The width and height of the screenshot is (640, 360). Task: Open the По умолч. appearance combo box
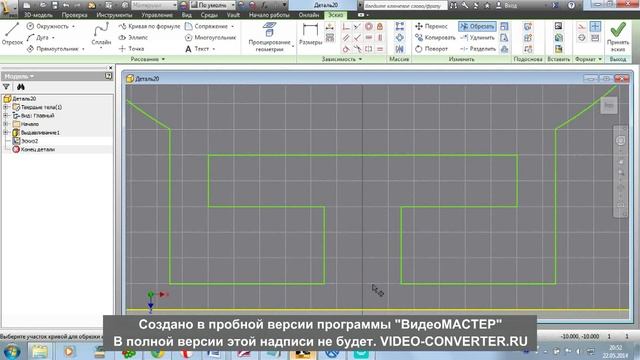tap(212, 5)
